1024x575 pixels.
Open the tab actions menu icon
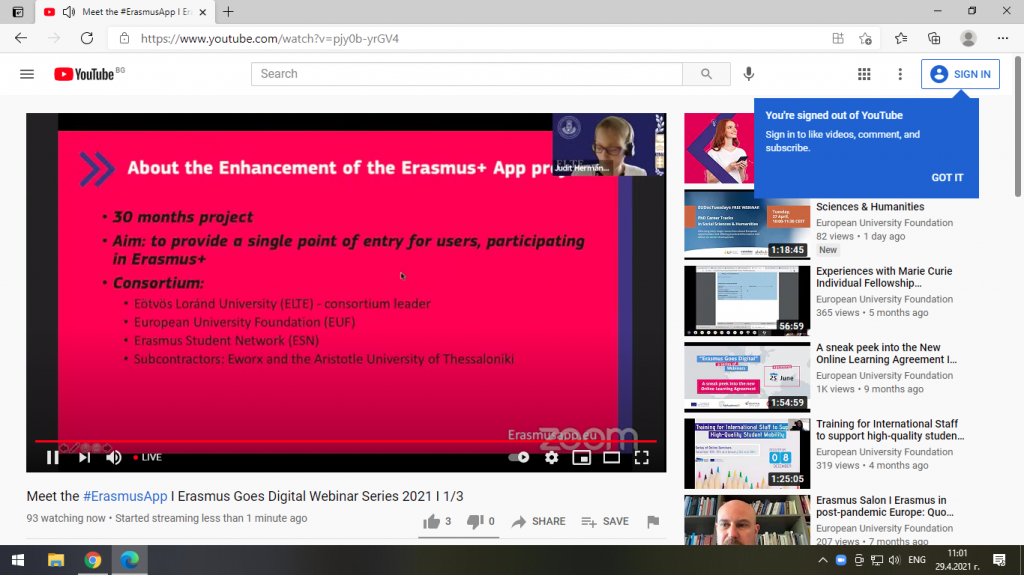point(18,12)
